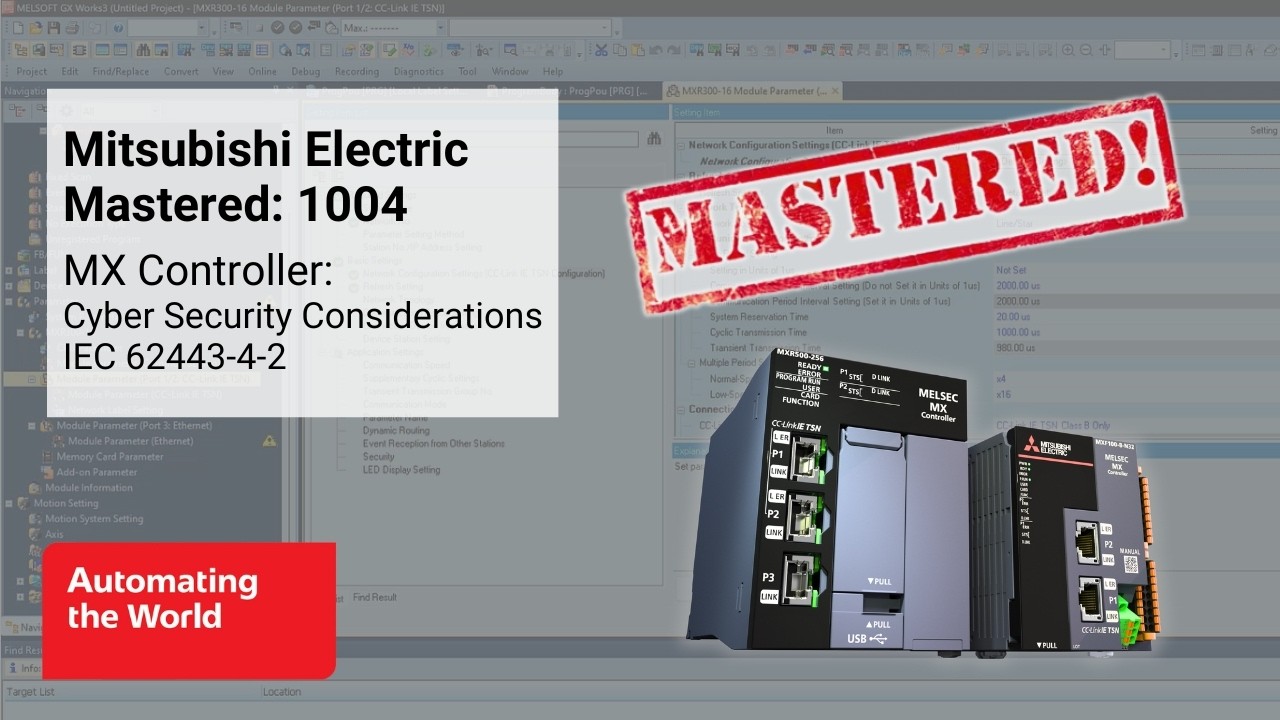This screenshot has height=720, width=1280.
Task: Open the Diagnostics menu
Action: click(419, 71)
